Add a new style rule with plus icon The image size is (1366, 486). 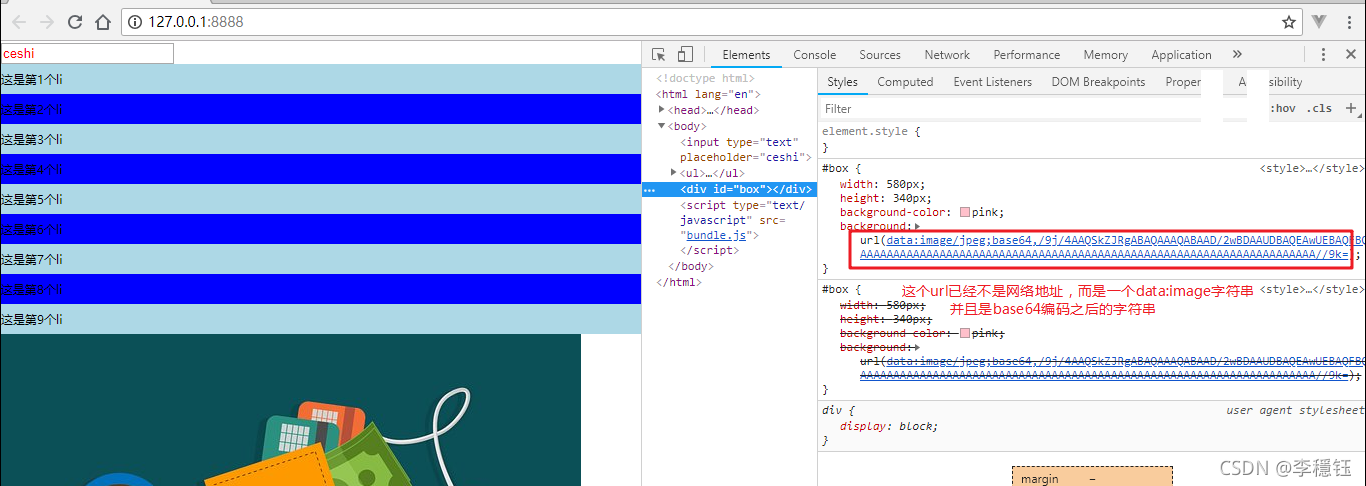[x=1351, y=108]
